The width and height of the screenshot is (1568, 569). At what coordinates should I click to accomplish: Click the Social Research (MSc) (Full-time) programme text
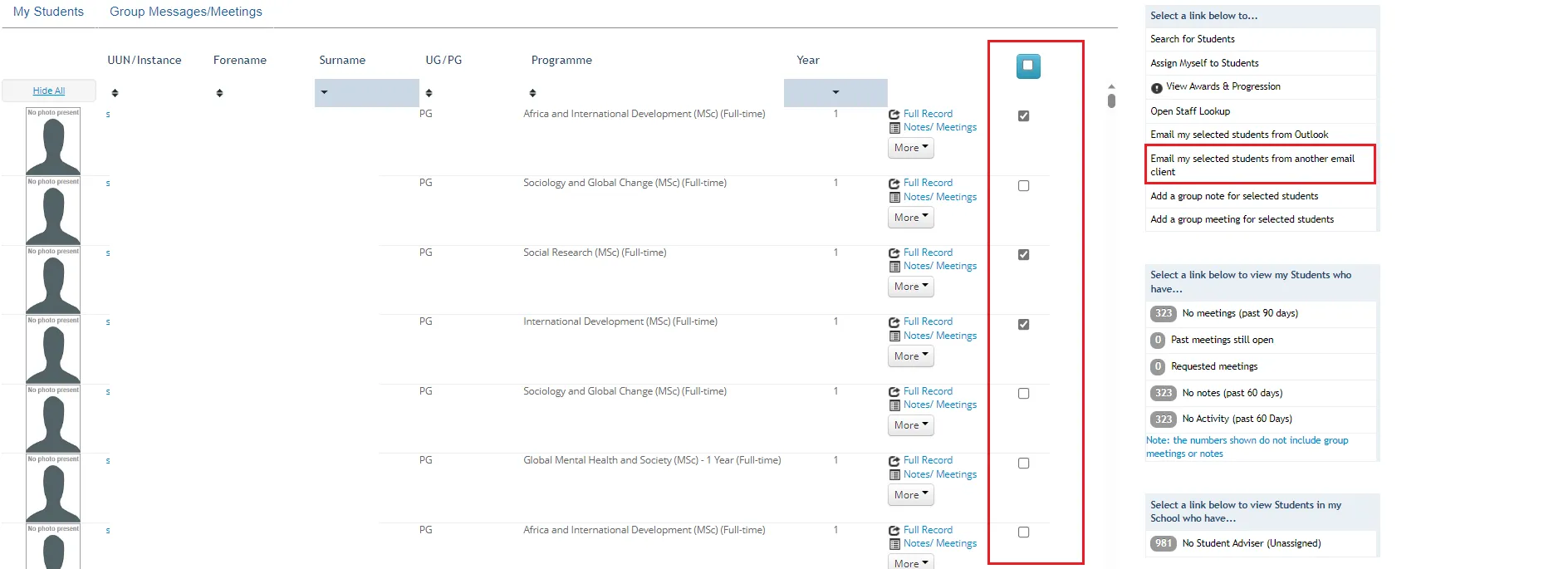595,253
